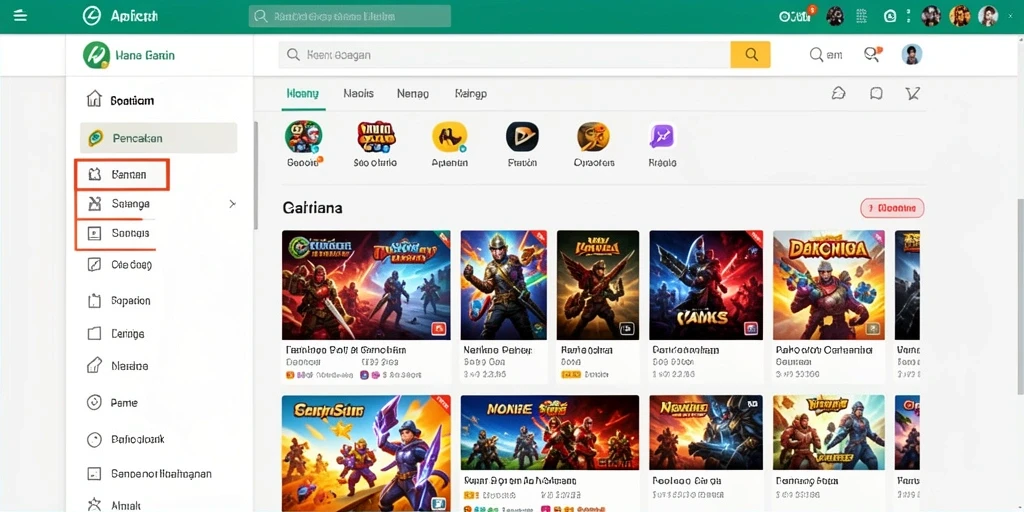Click the red Mooanne button
Viewport: 1024px width, 512px height.
(x=892, y=208)
